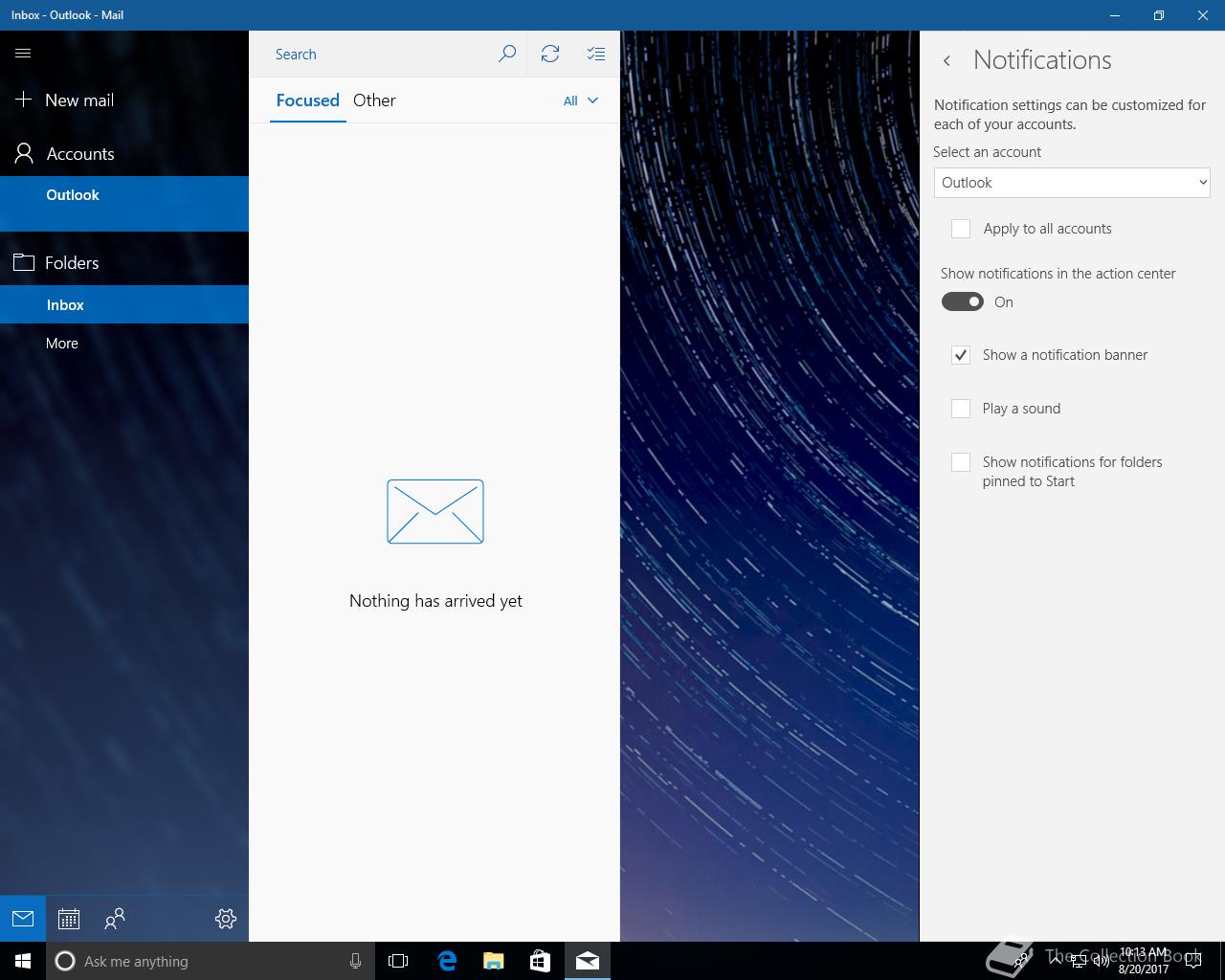Click the search magnifier icon
The height and width of the screenshot is (980, 1225).
507,54
